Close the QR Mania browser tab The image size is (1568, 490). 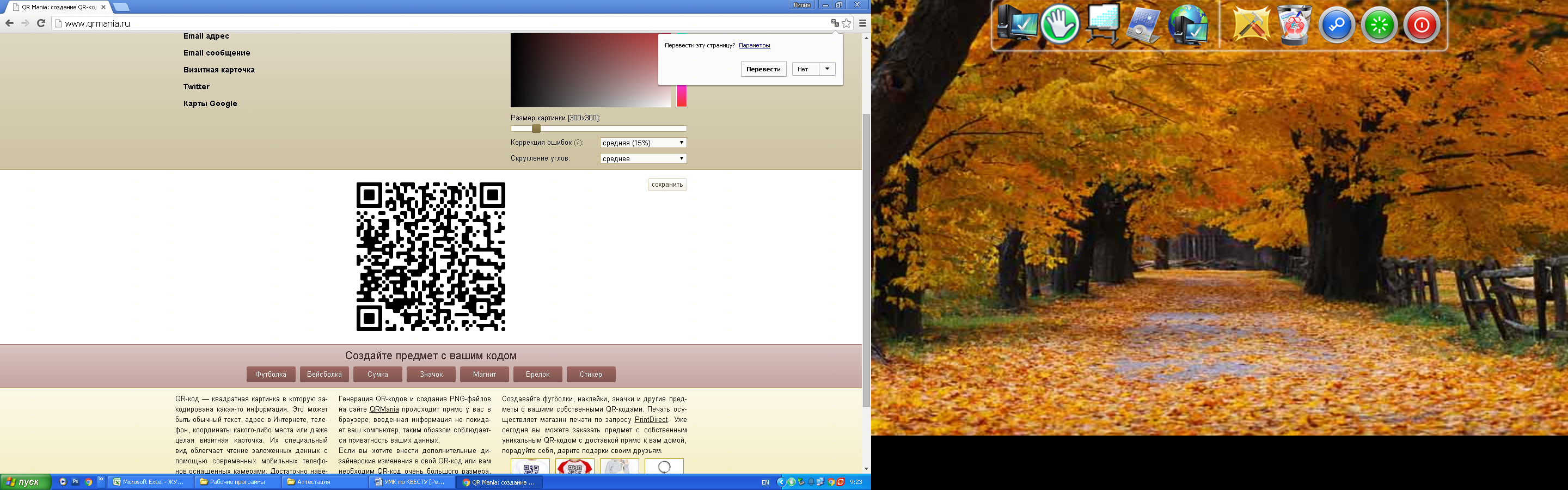(x=103, y=7)
